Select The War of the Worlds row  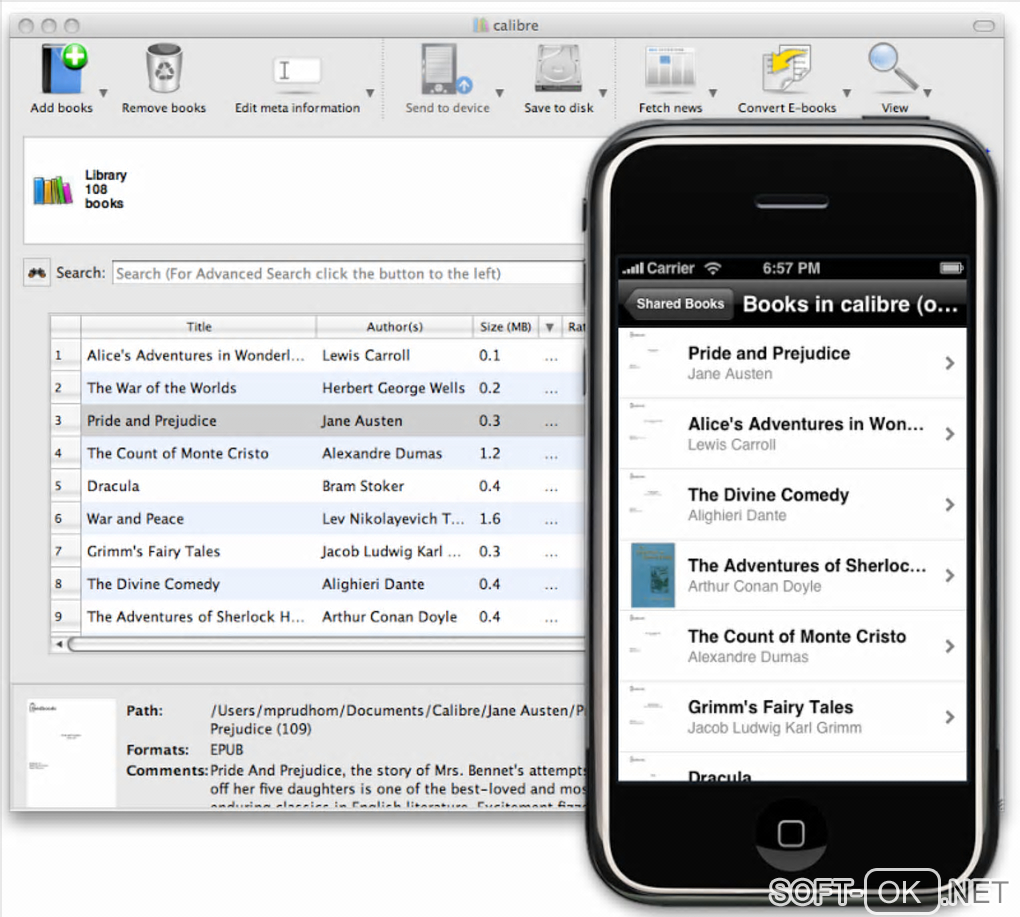point(319,388)
